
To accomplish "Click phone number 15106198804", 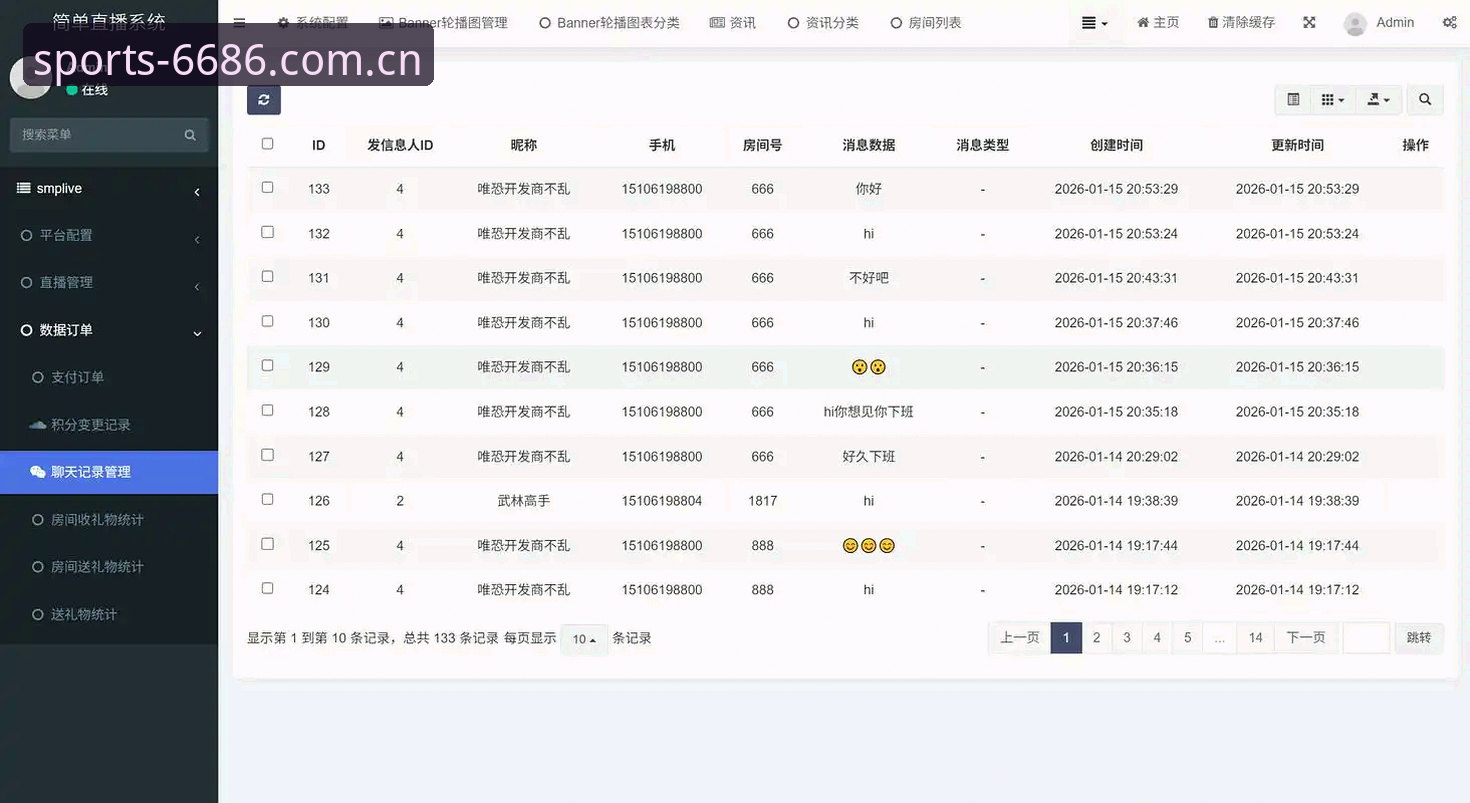I will 662,501.
